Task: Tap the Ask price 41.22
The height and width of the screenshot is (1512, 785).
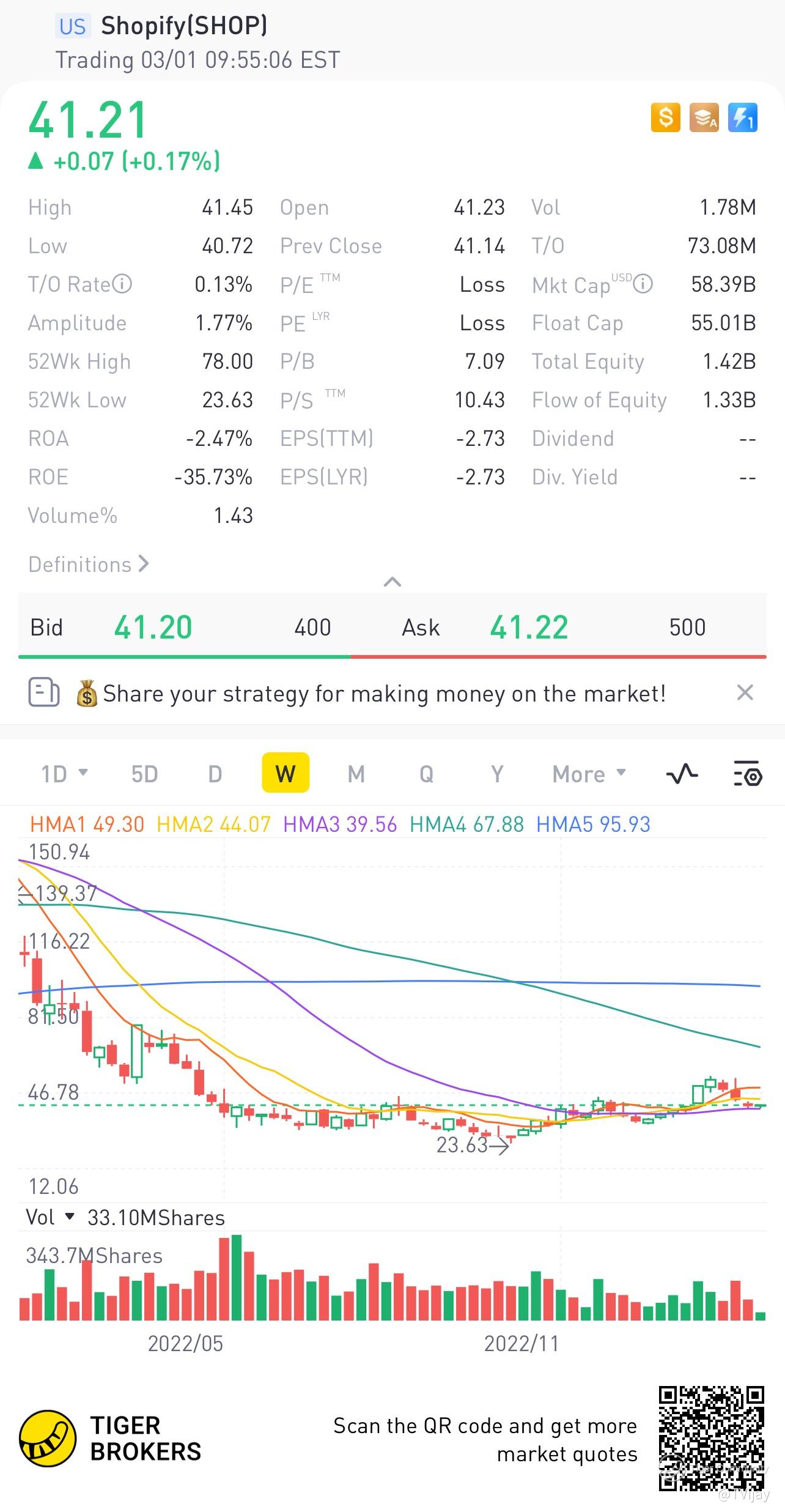Action: click(529, 627)
